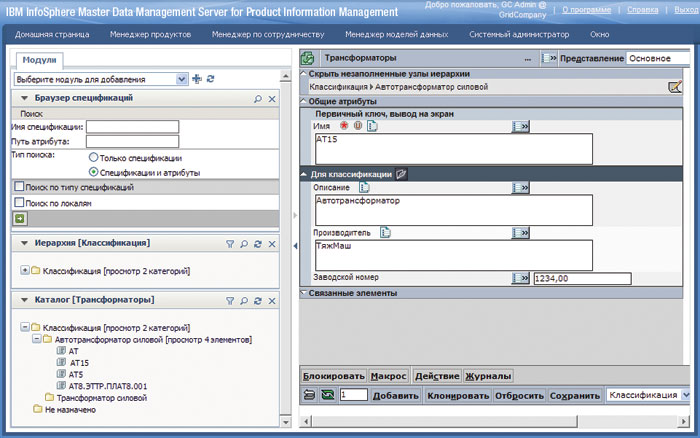Select the Модули tab

pos(39,60)
